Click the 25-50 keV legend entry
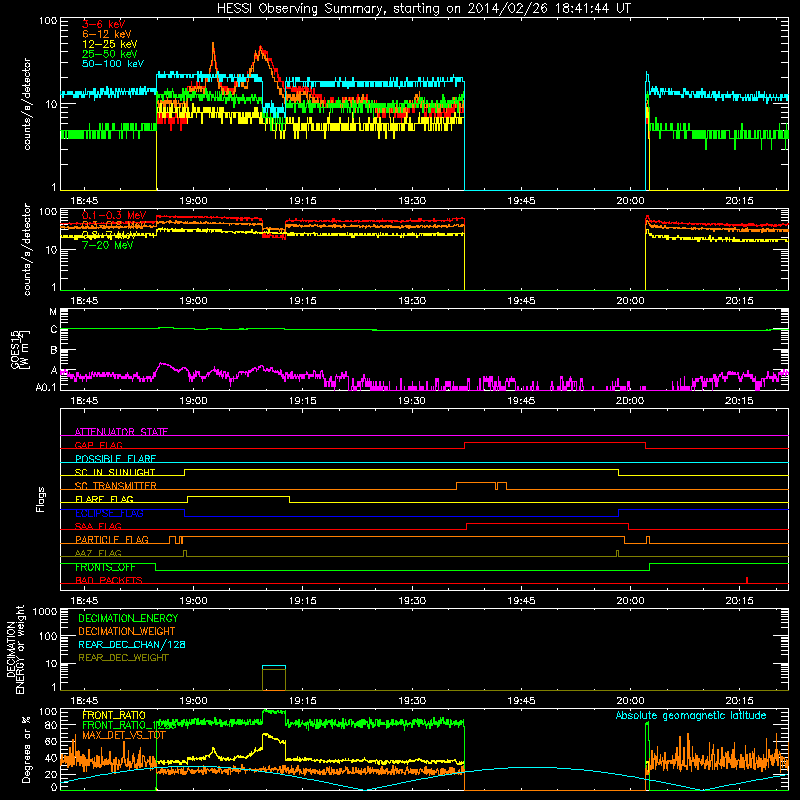 pos(110,54)
